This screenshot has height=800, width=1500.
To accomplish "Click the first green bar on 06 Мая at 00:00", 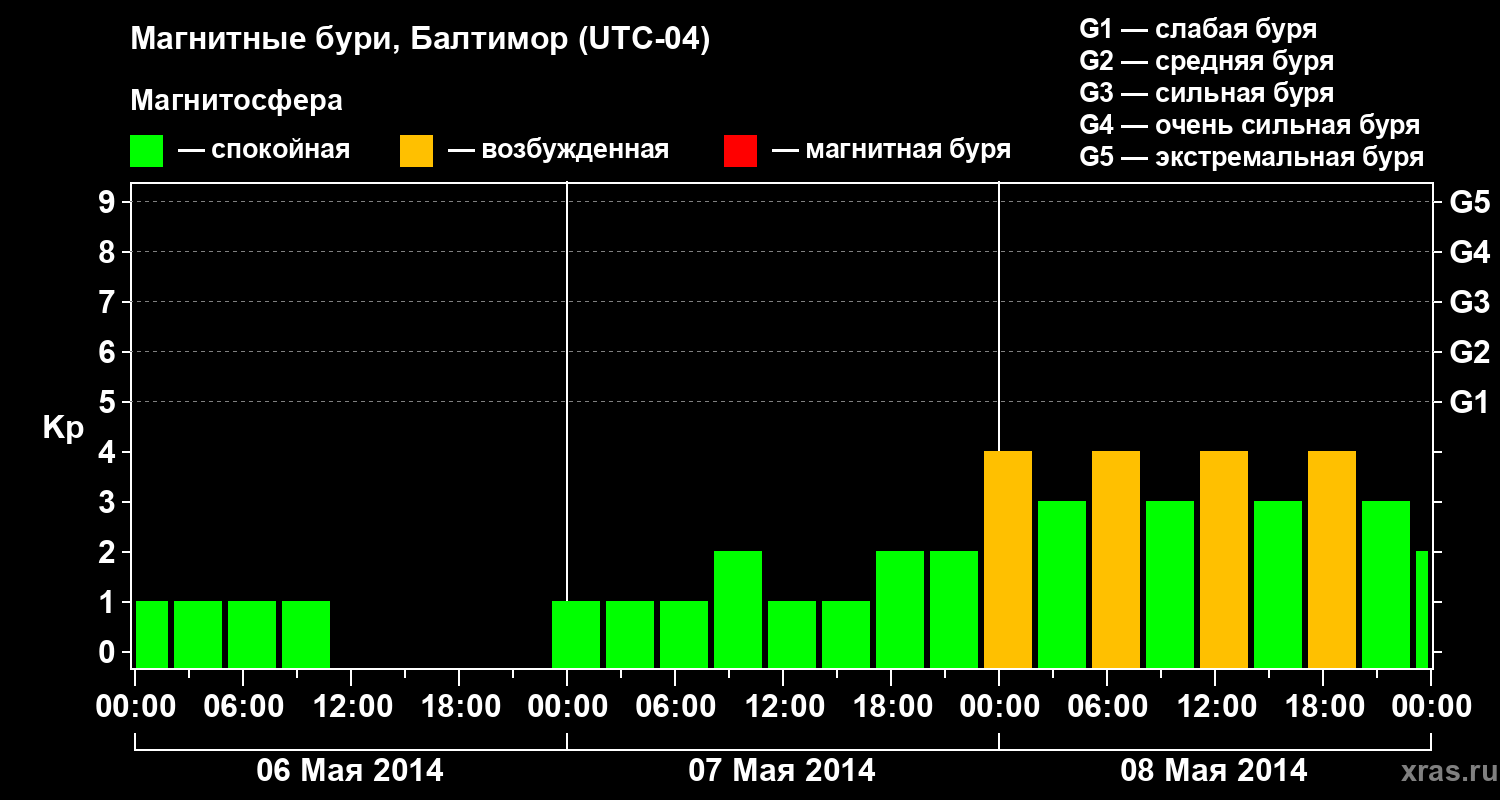I will [152, 634].
